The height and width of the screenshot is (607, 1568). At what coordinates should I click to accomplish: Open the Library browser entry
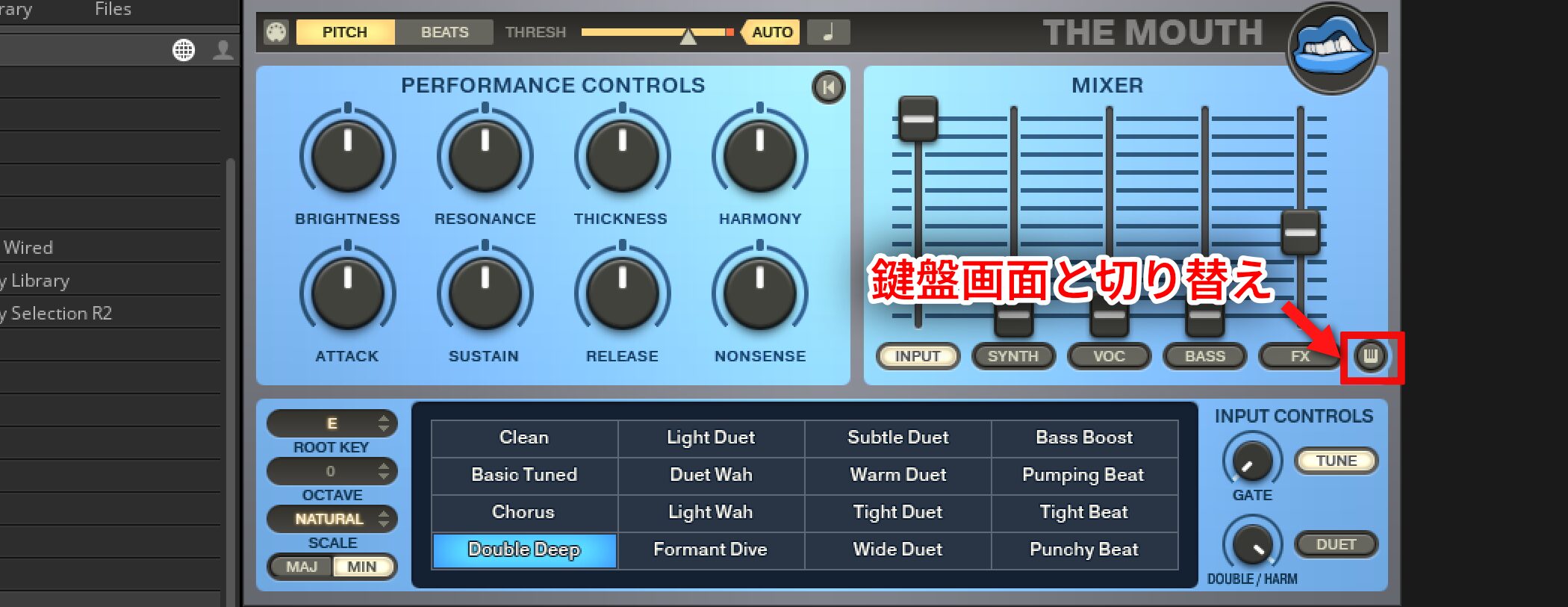pyautogui.click(x=111, y=280)
